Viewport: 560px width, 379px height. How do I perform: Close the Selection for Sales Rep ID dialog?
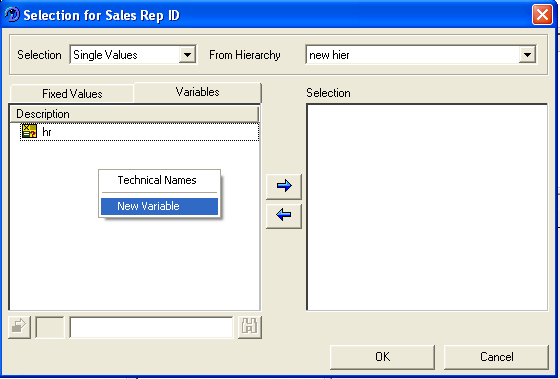542,15
